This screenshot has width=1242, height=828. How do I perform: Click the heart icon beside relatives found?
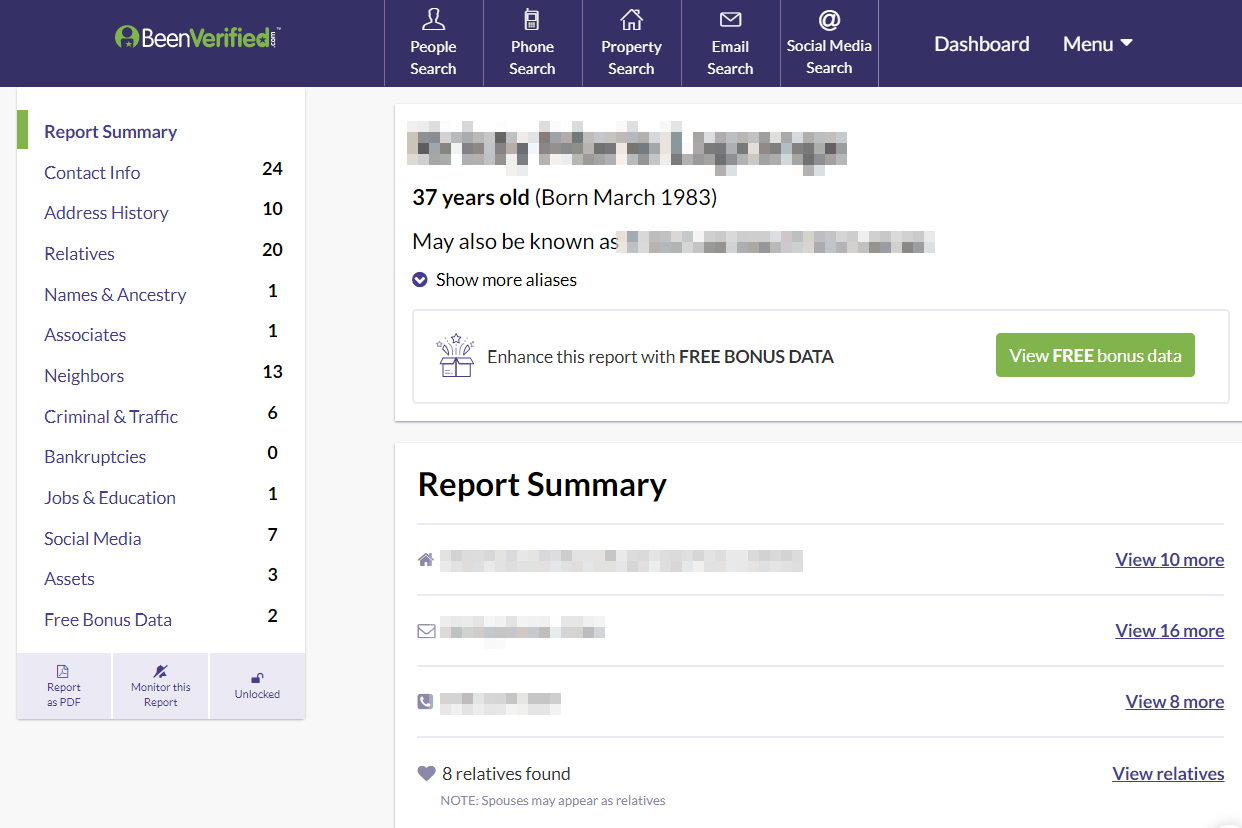424,773
